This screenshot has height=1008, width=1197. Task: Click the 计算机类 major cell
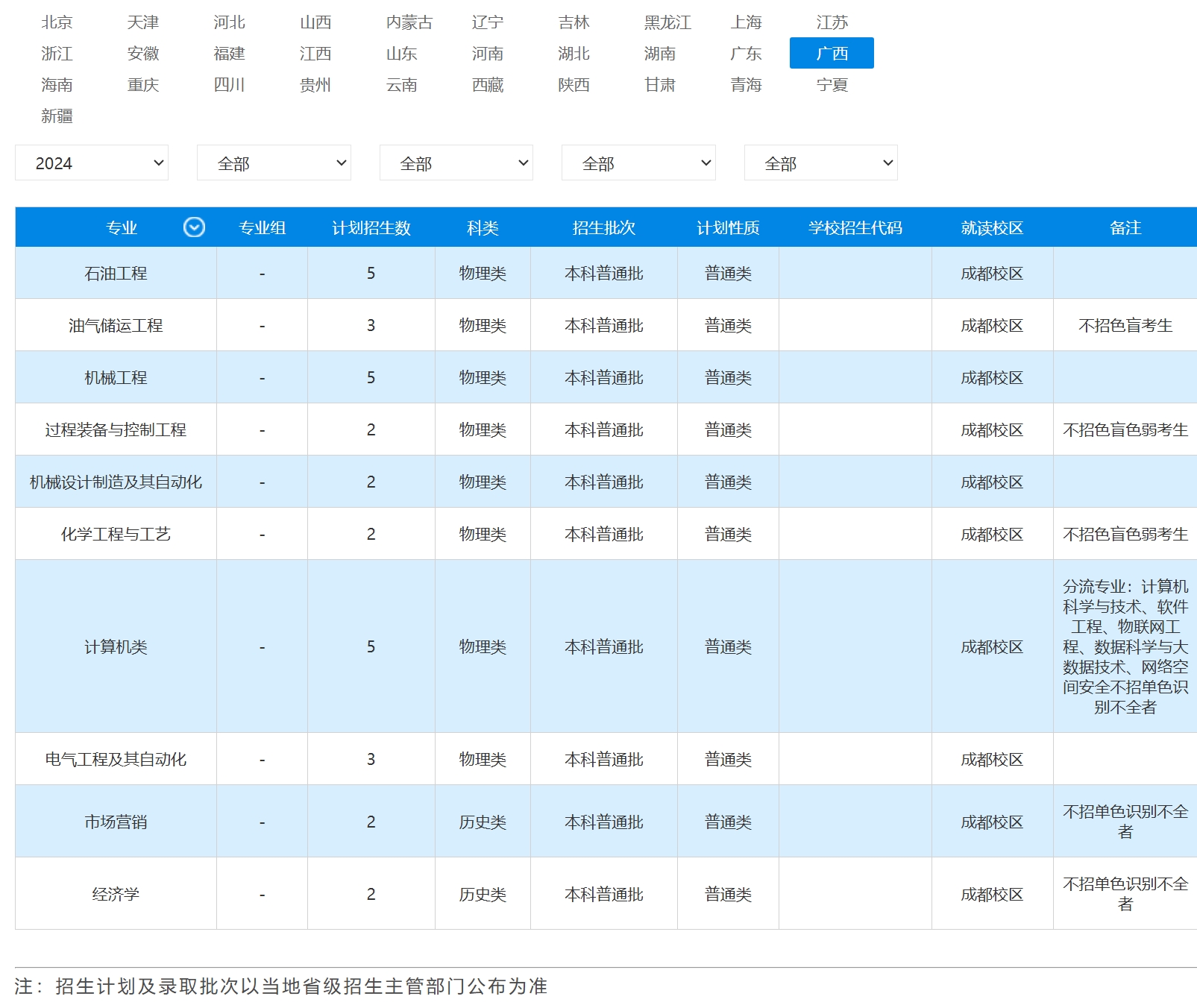tap(116, 647)
